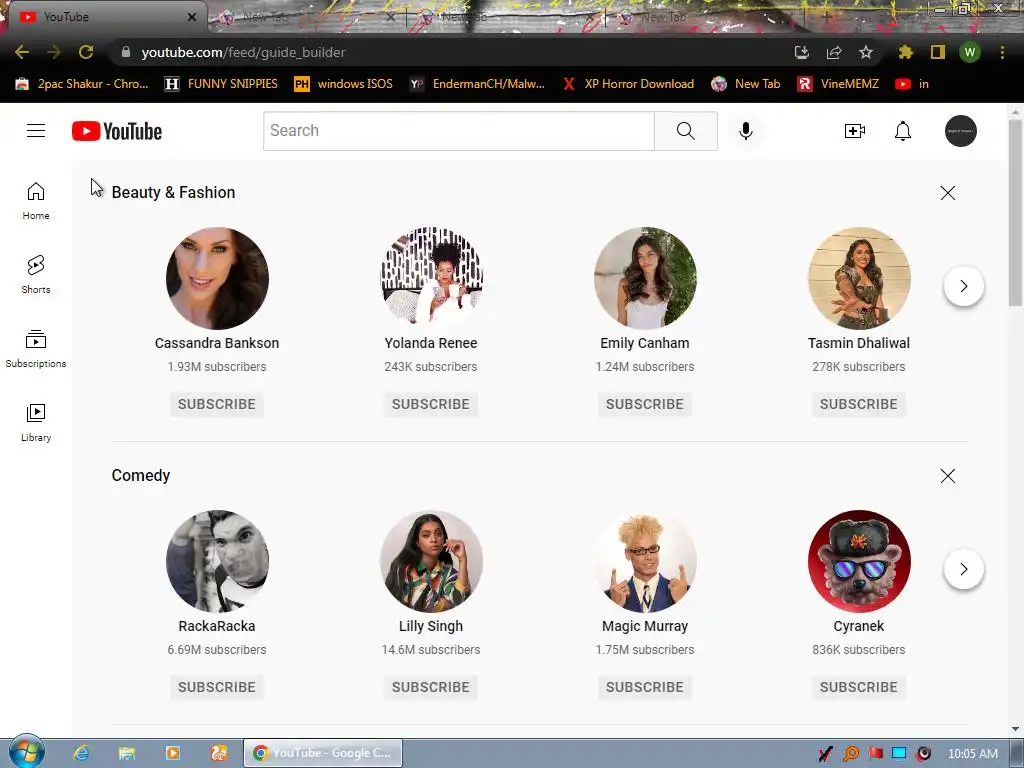
Task: Open Cyranek channel avatar
Action: click(x=859, y=561)
